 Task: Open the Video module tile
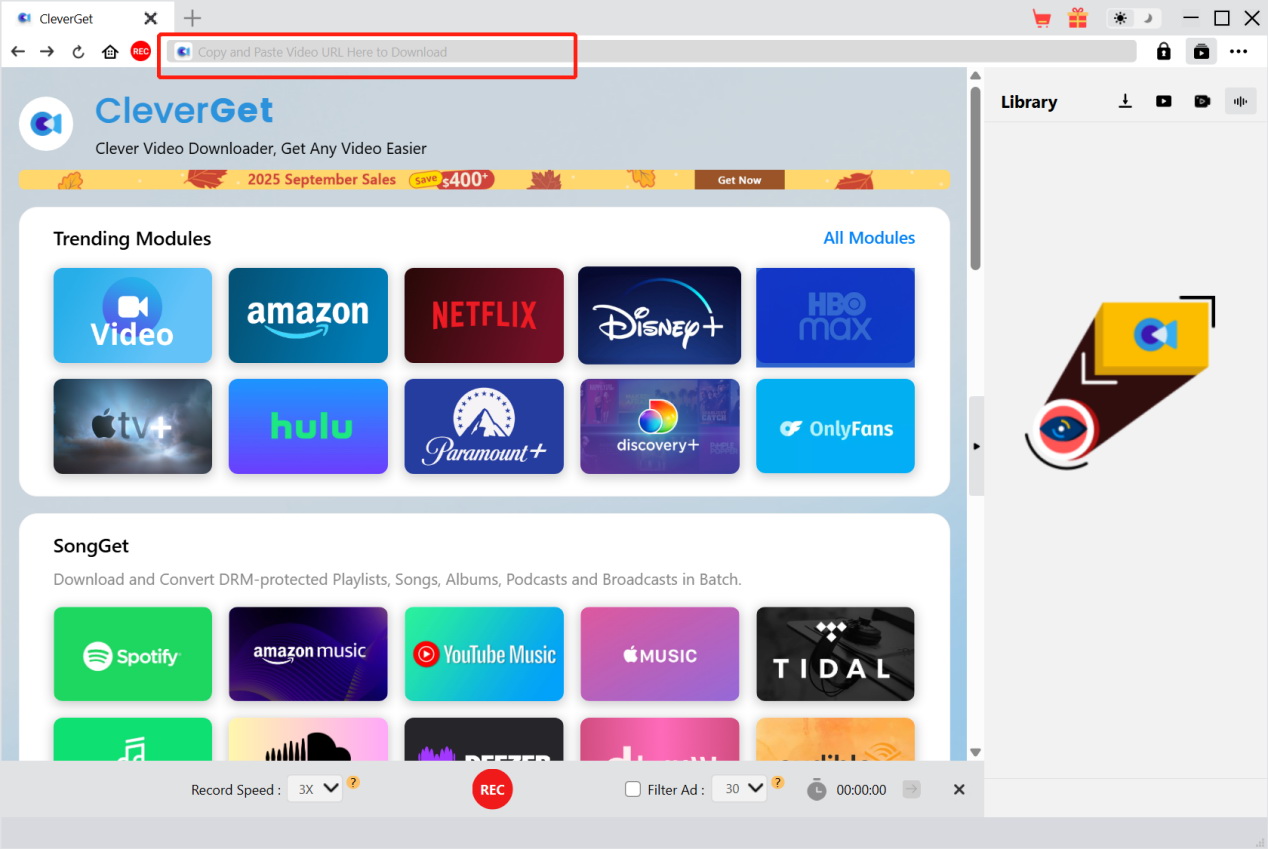[x=133, y=315]
